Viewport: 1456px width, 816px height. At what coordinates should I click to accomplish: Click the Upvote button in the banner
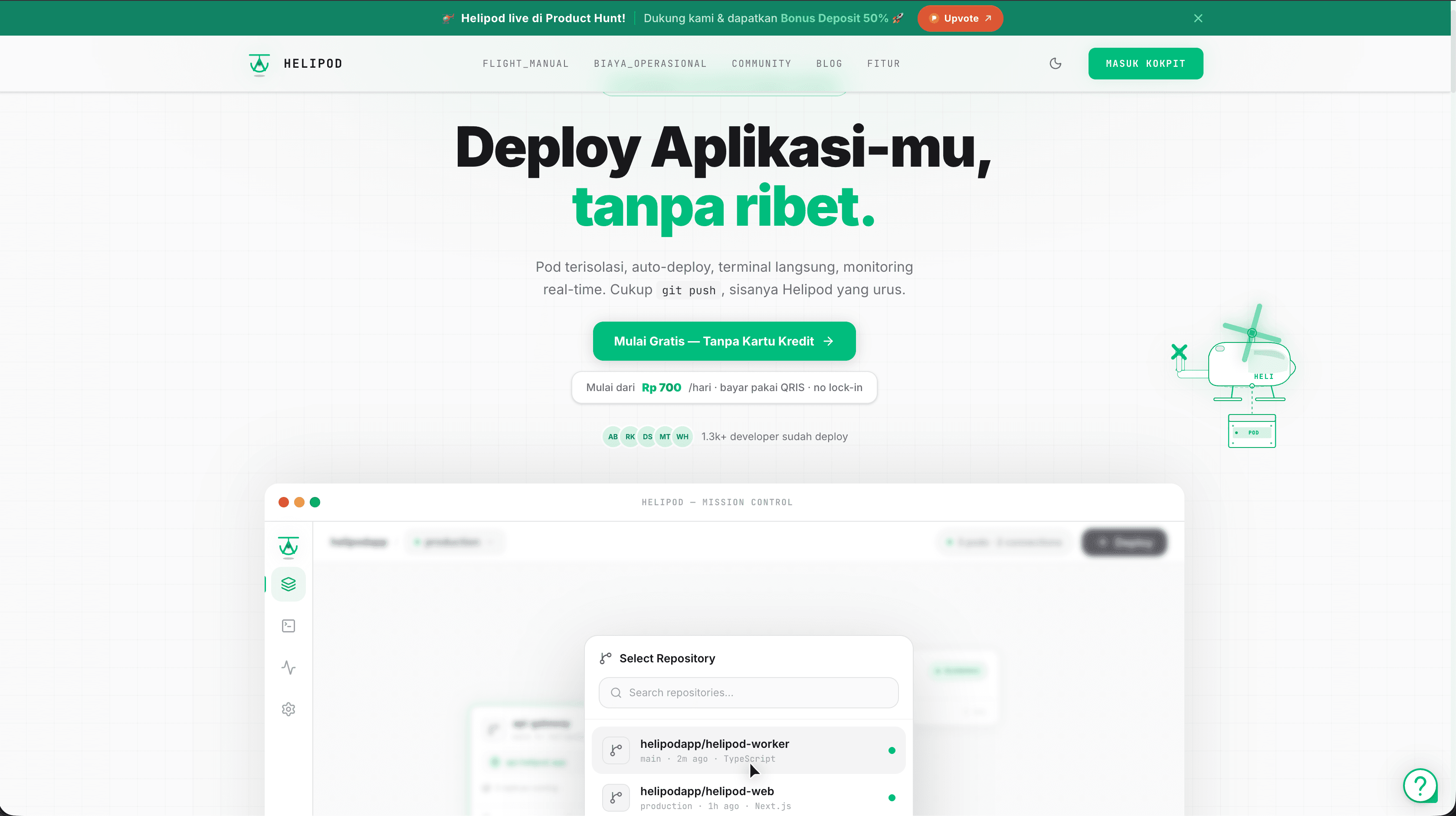click(x=960, y=18)
